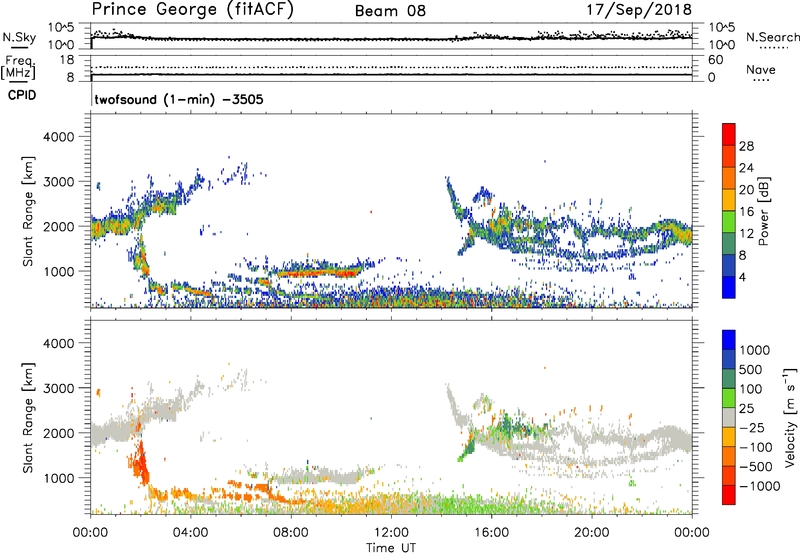
Task: Click the '08:00' time axis label
Action: [291, 533]
